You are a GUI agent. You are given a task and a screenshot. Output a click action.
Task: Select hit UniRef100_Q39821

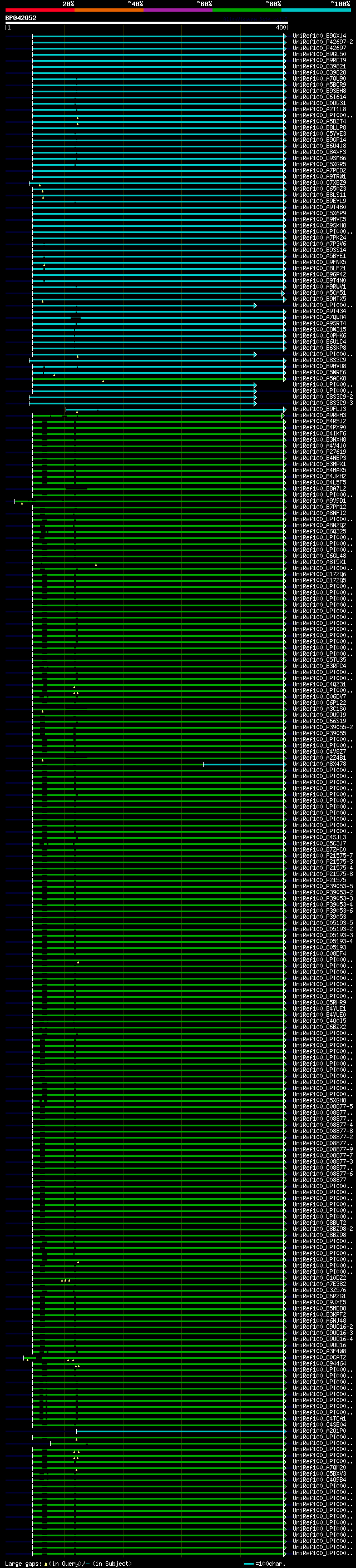(319, 66)
